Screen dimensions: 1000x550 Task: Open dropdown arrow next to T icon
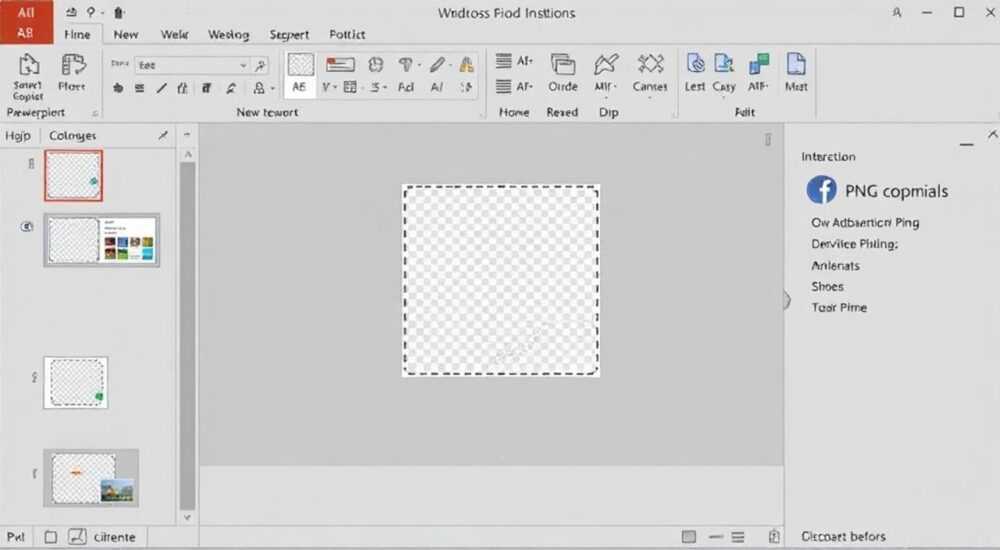419,64
